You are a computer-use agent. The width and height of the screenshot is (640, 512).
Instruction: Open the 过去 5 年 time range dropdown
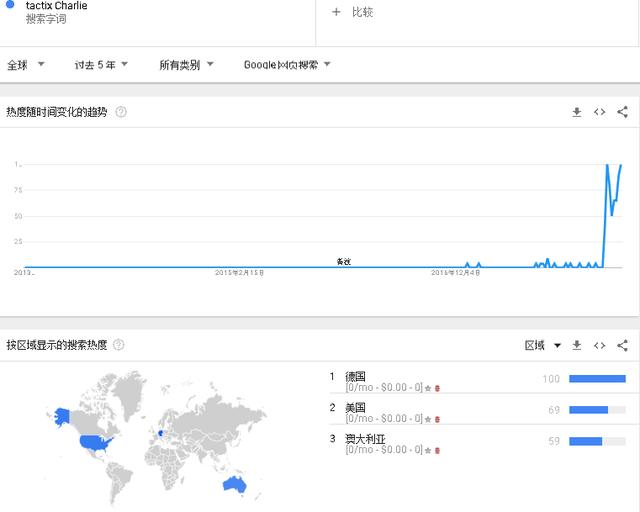101,65
